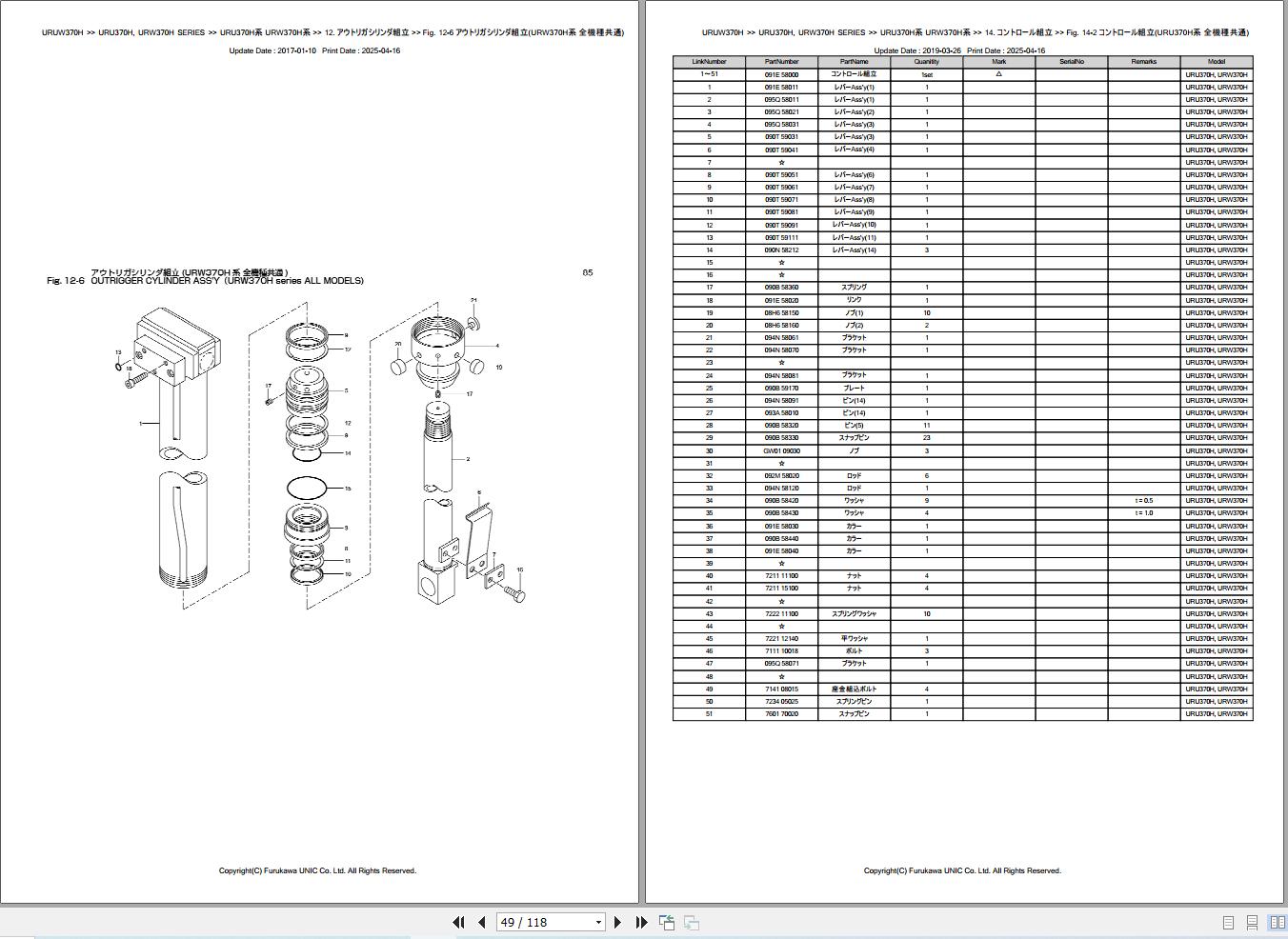Click the Model column header
Screen dimensions: 1288x939
(x=1217, y=62)
